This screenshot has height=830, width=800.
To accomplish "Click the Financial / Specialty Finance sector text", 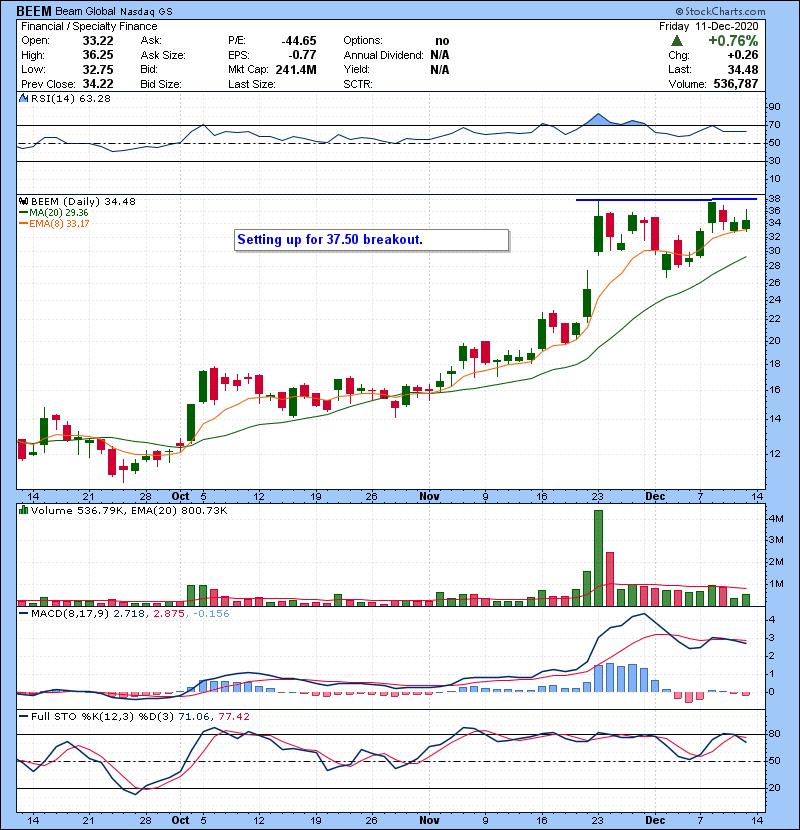I will pyautogui.click(x=89, y=26).
